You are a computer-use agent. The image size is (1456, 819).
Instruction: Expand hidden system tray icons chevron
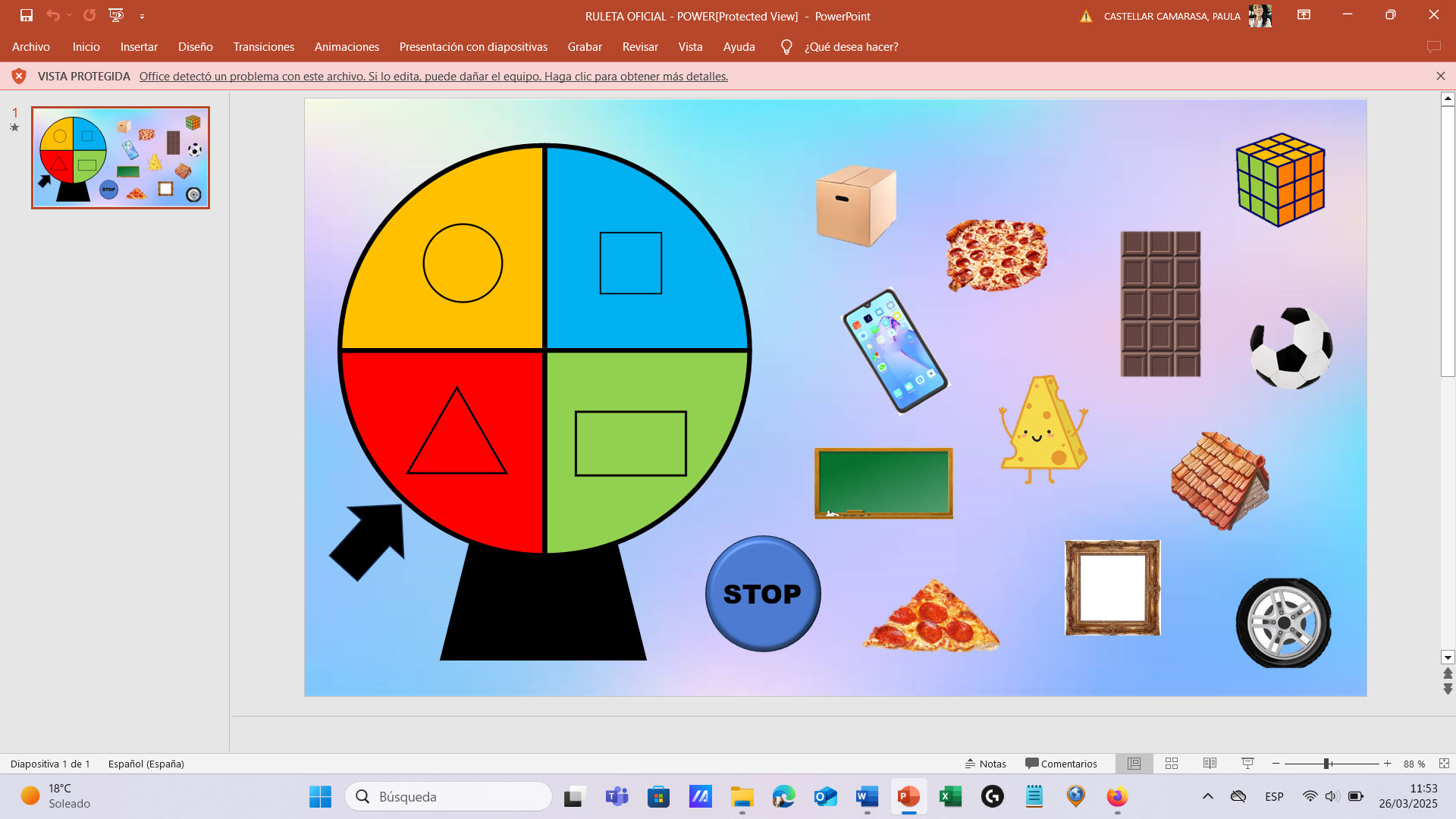[x=1208, y=796]
